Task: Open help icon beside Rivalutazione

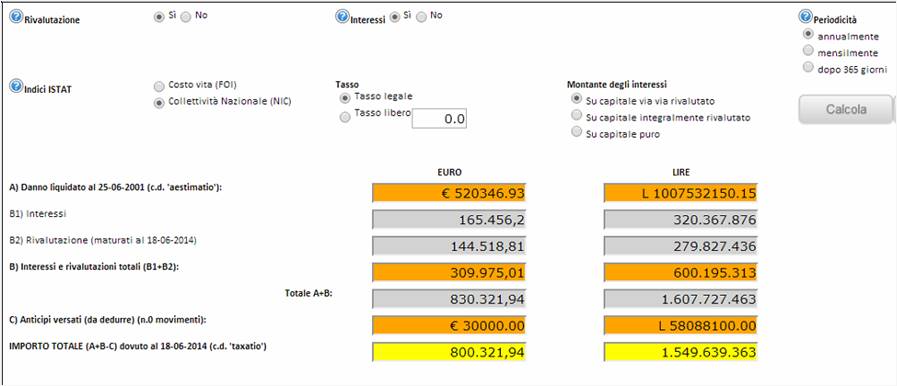Action: (16, 17)
